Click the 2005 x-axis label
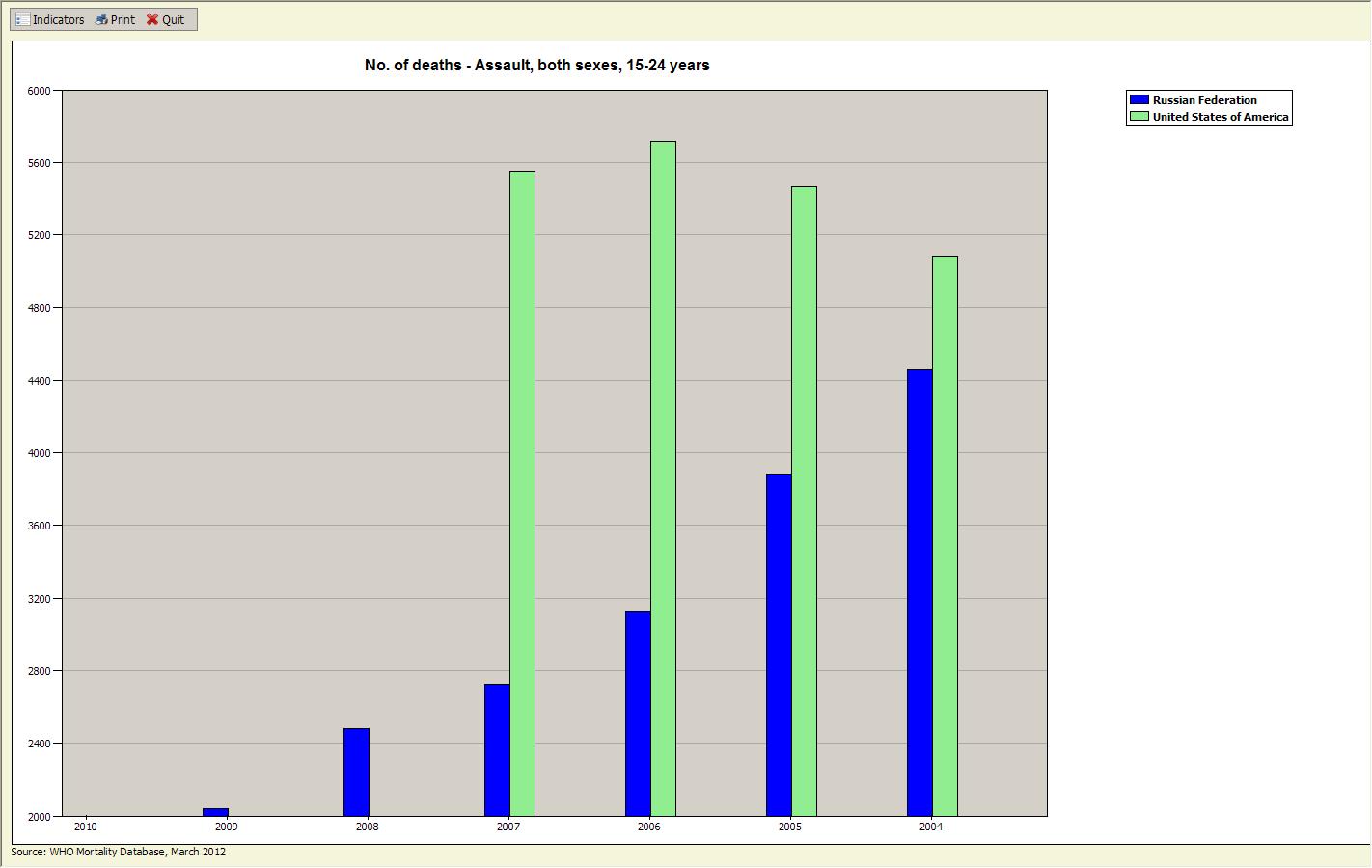Screen dimensions: 1372x868 pyautogui.click(x=790, y=827)
